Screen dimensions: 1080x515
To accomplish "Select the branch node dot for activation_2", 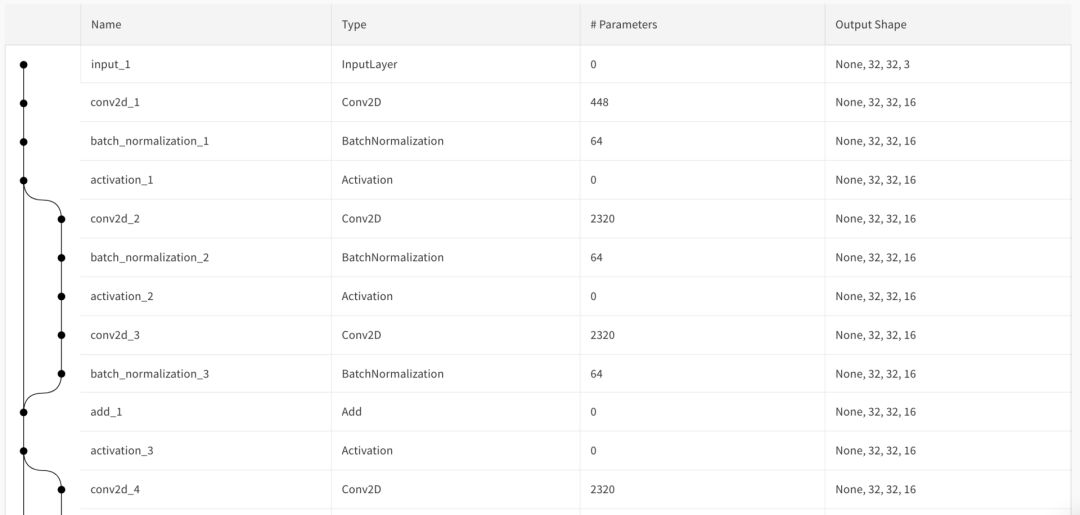I will pos(61,296).
